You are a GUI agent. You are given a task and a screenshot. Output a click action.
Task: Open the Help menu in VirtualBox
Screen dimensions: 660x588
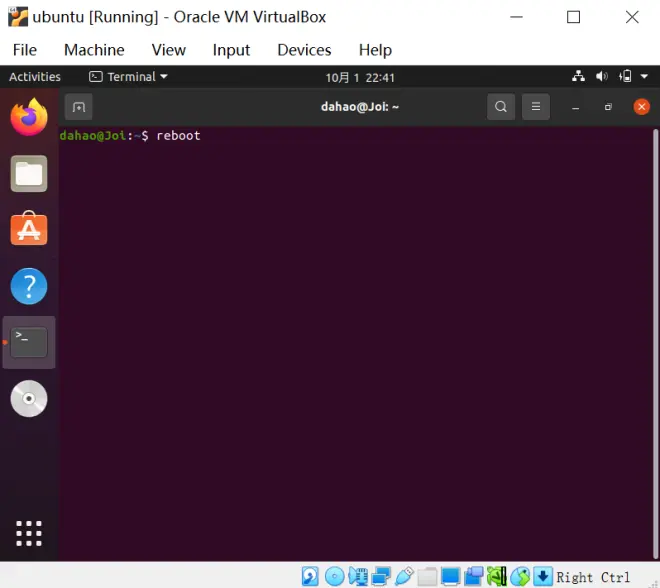tap(375, 50)
